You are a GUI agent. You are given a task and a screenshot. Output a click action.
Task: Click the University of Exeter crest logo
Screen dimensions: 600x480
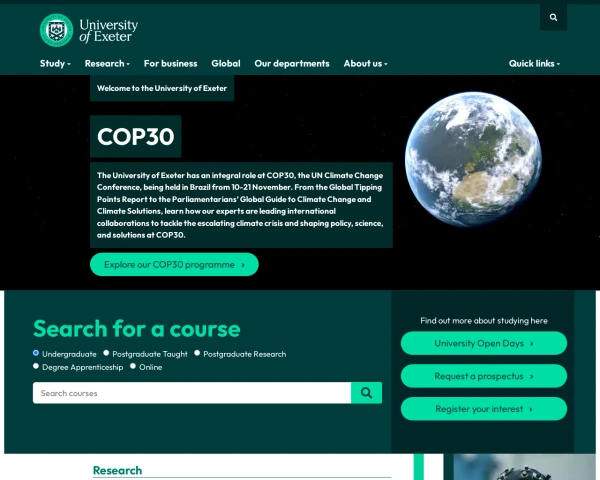[56, 30]
